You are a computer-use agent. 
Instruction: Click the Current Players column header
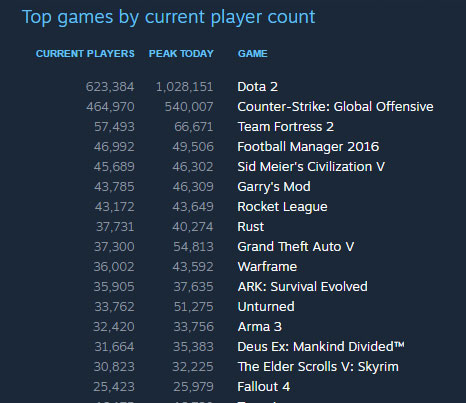click(x=85, y=54)
